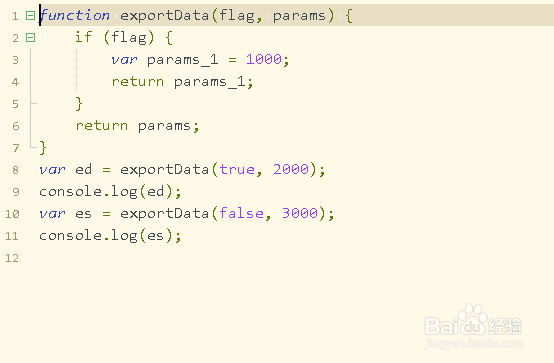Click 'console.log(ed);' on line 9

[x=110, y=192]
